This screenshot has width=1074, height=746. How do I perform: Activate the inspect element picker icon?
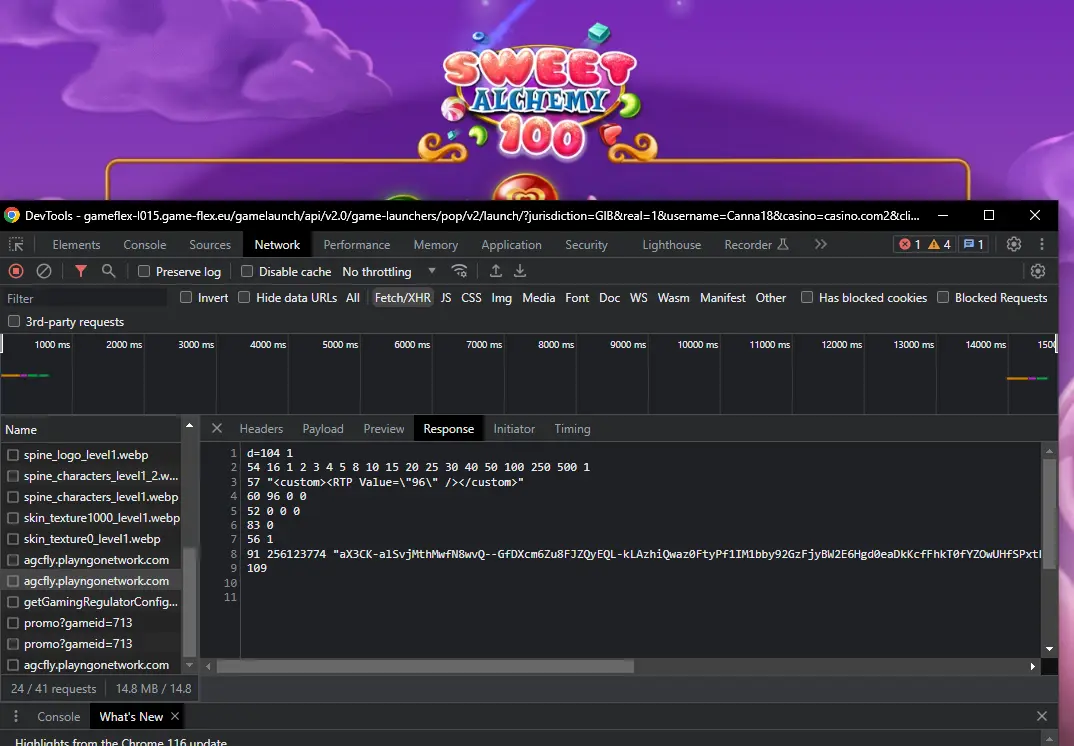pos(16,245)
